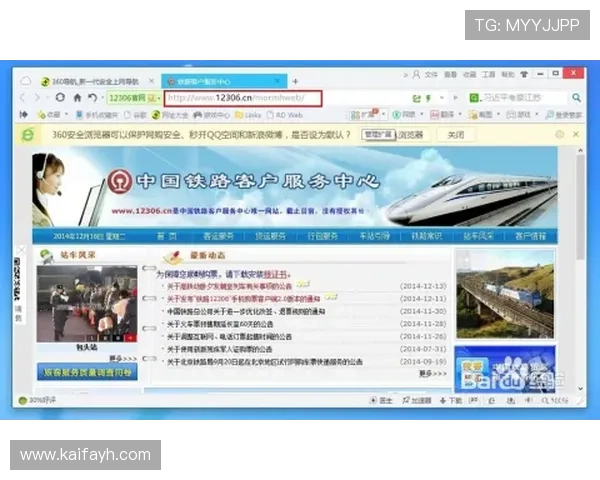Open 下载 downloads in status bar
Image resolution: width=600 pixels, height=480 pixels.
(451, 400)
